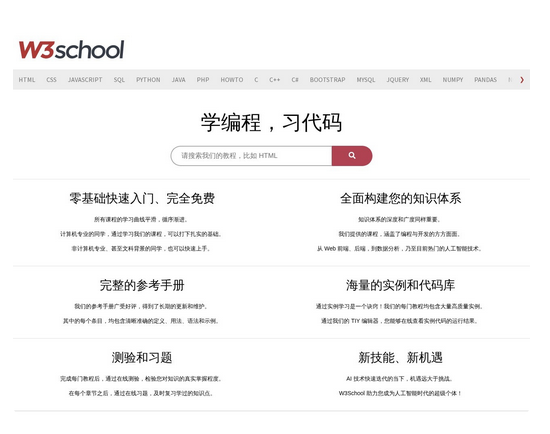The image size is (550, 434).
Task: Click heading 新技能、新机遇
Action: pyautogui.click(x=401, y=358)
